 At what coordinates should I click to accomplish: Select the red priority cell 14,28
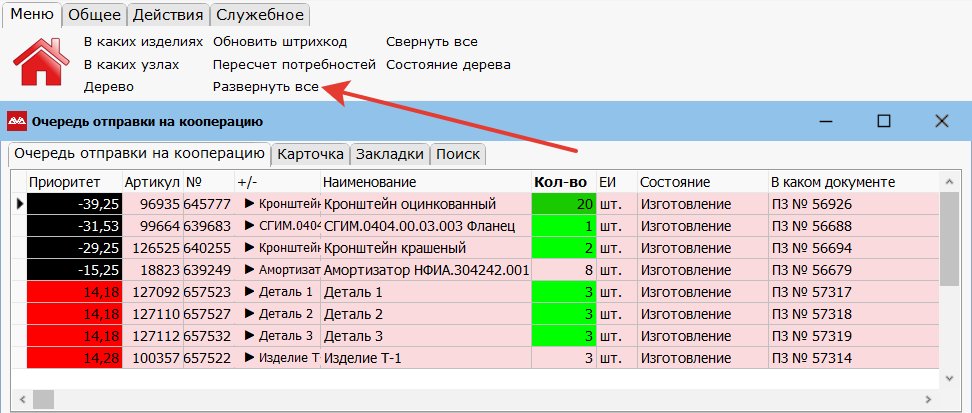74,358
